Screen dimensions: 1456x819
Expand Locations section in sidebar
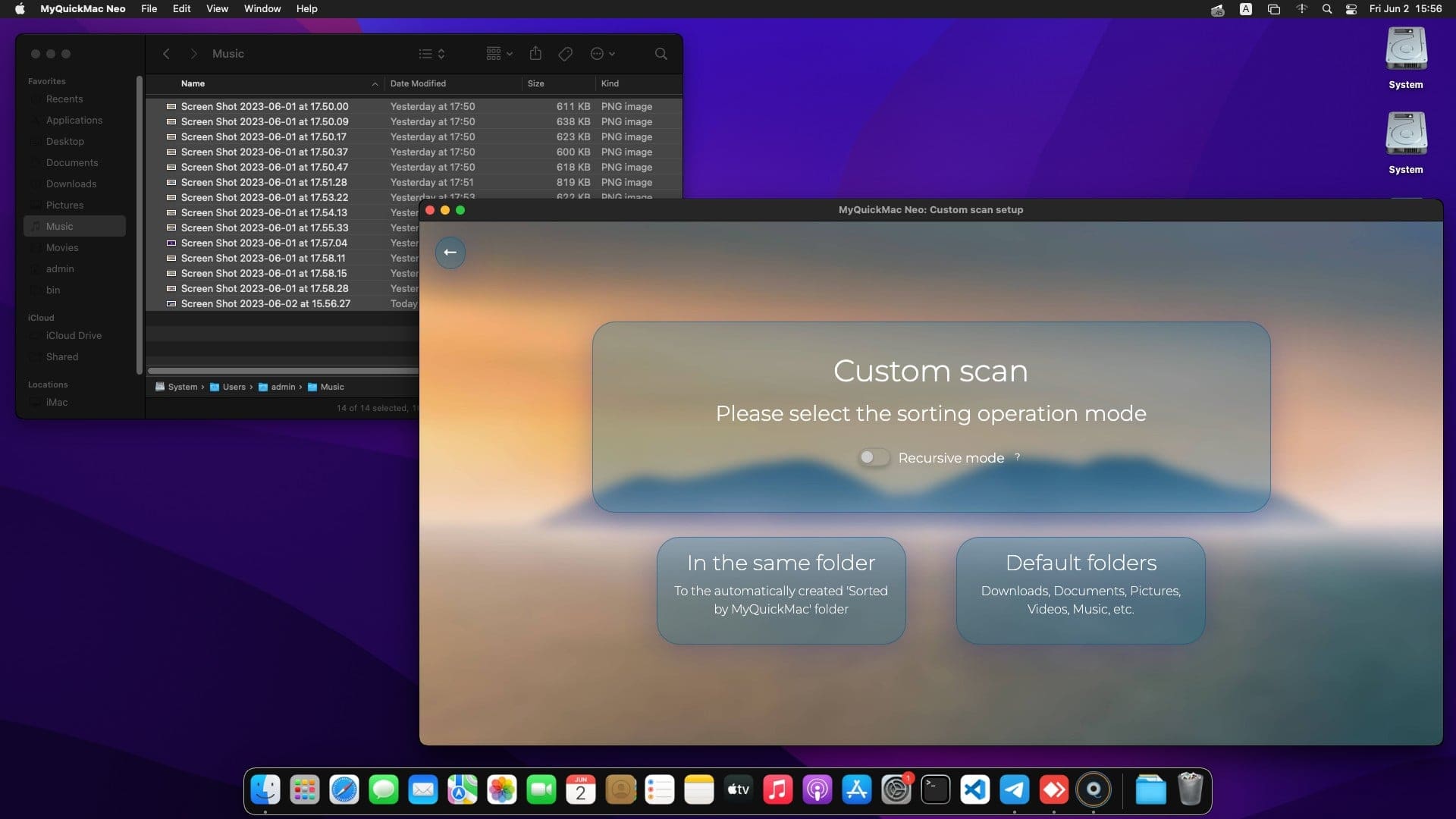click(x=47, y=383)
